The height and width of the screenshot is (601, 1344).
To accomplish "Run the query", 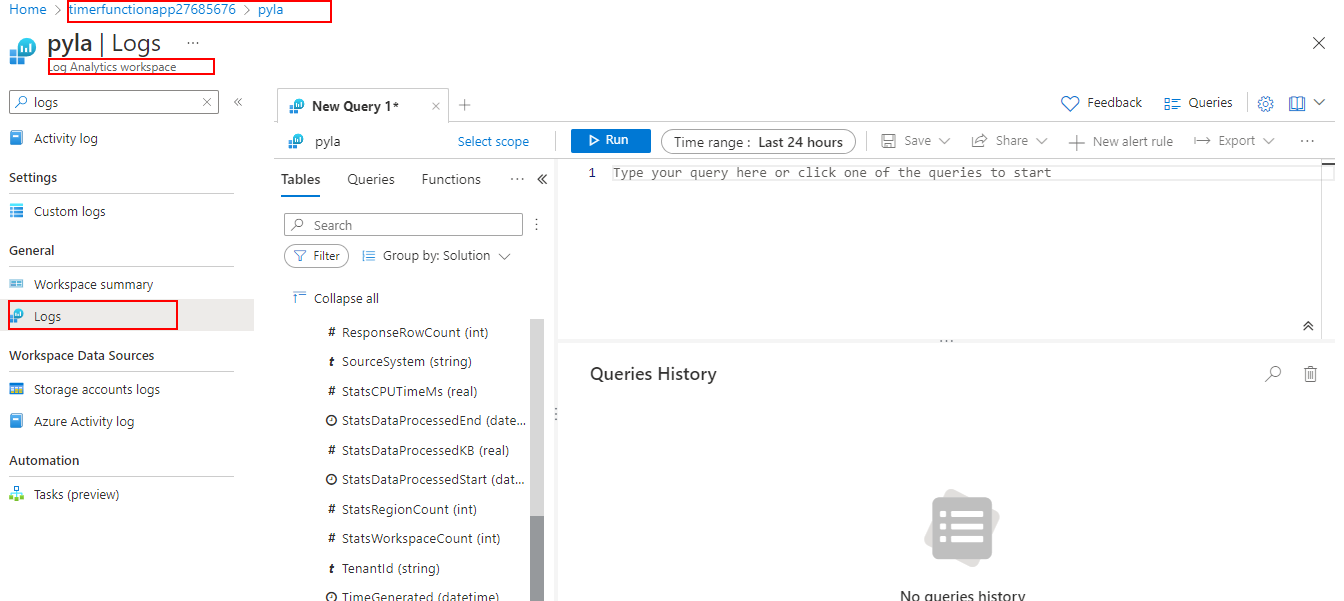I will (610, 141).
